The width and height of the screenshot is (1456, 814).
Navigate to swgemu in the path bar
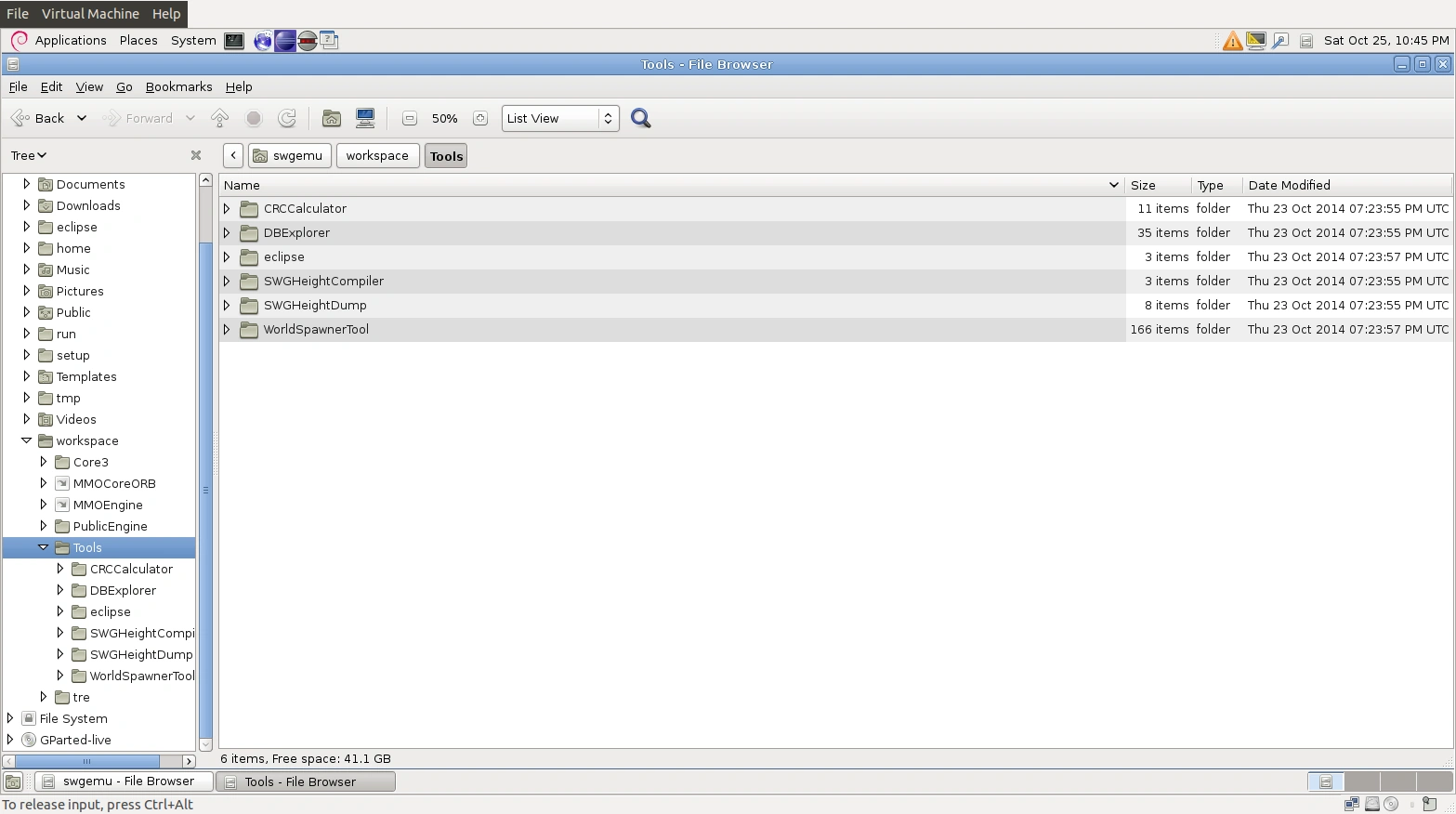289,156
